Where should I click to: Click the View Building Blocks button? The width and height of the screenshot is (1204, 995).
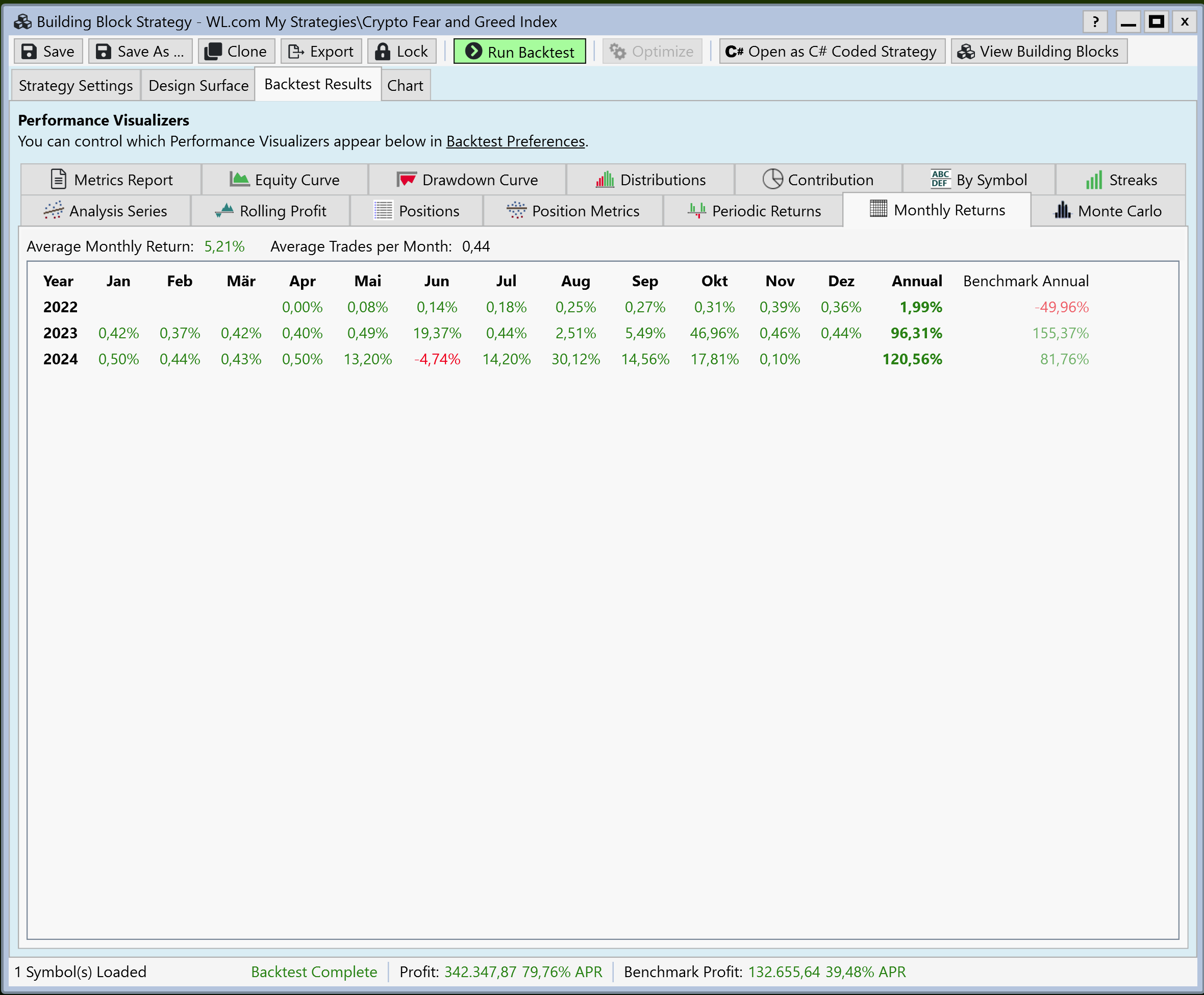tap(1038, 52)
